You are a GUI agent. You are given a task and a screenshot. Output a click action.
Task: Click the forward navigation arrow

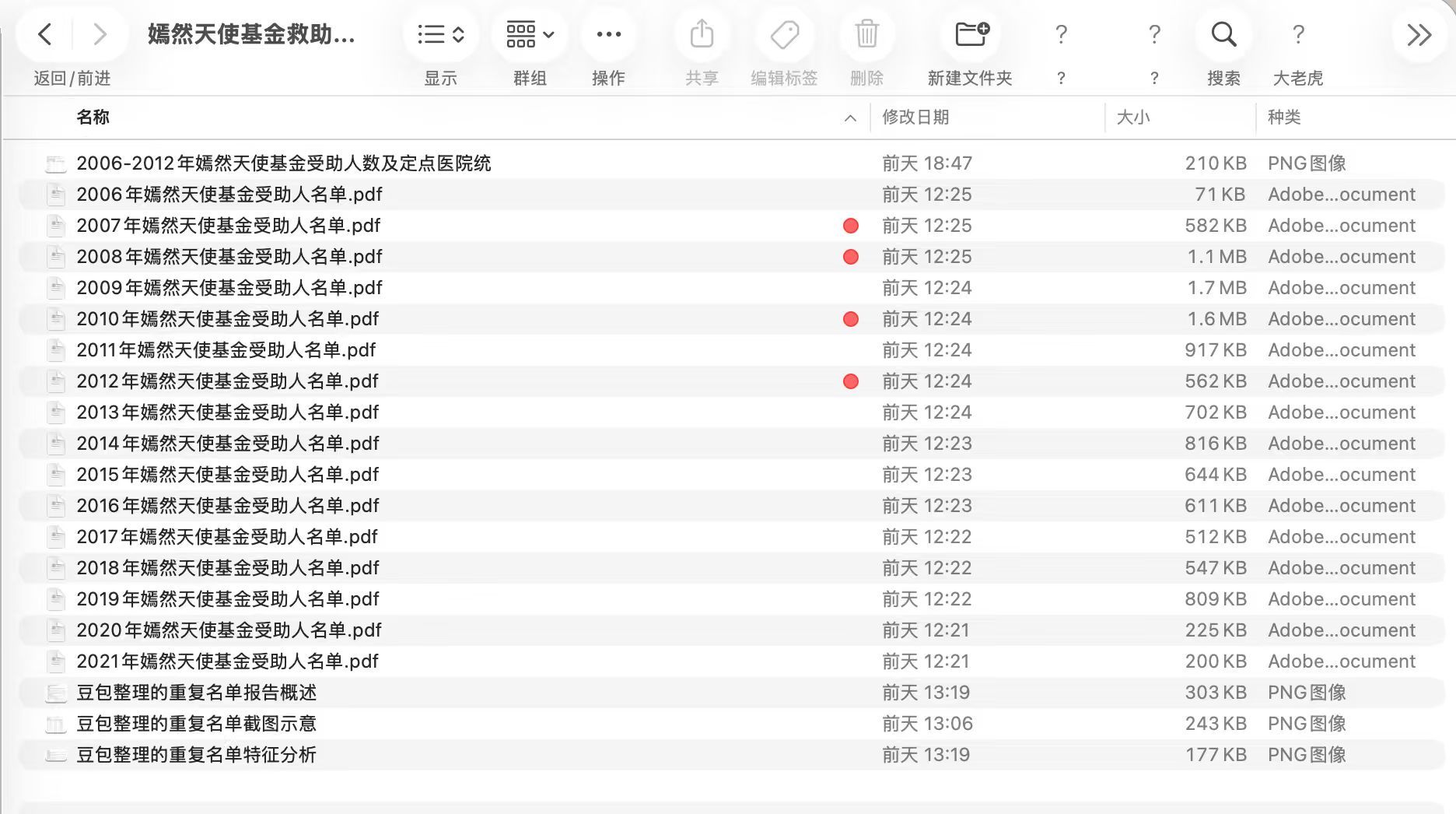tap(100, 34)
